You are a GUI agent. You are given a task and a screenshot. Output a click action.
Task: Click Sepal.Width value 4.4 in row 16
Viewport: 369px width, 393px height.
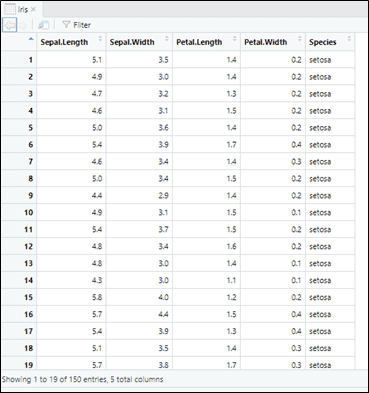tap(163, 314)
